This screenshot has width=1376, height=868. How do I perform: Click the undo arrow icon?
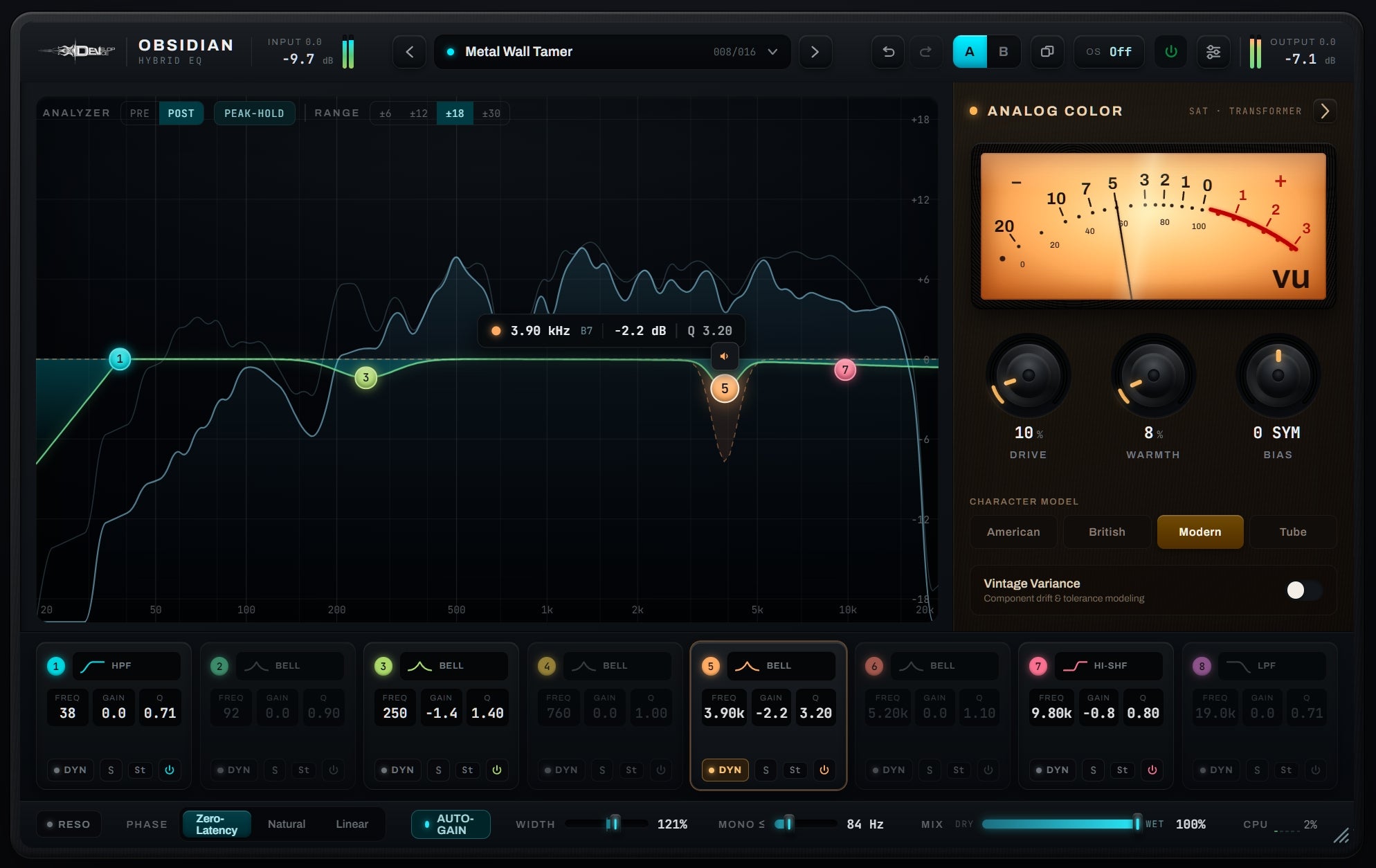click(x=888, y=52)
